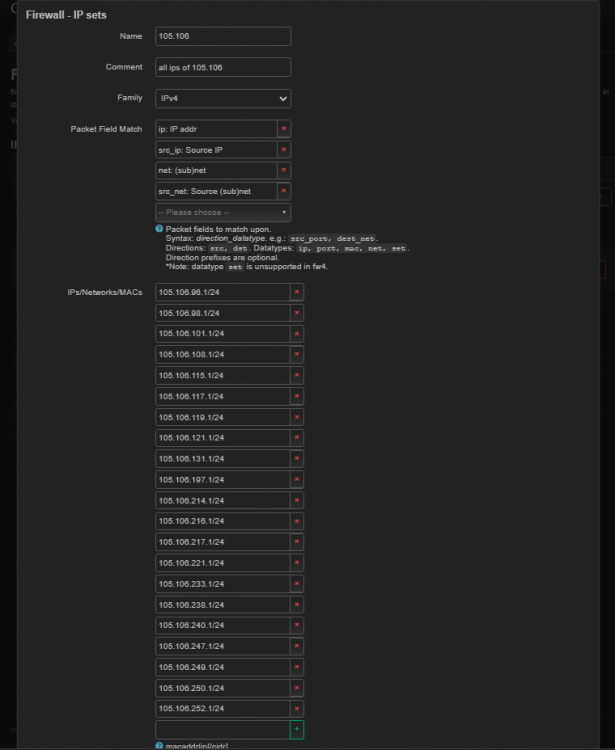Delete the 105.106.216.1/24 entry
Screen dimensions: 615x750
coord(297,521)
